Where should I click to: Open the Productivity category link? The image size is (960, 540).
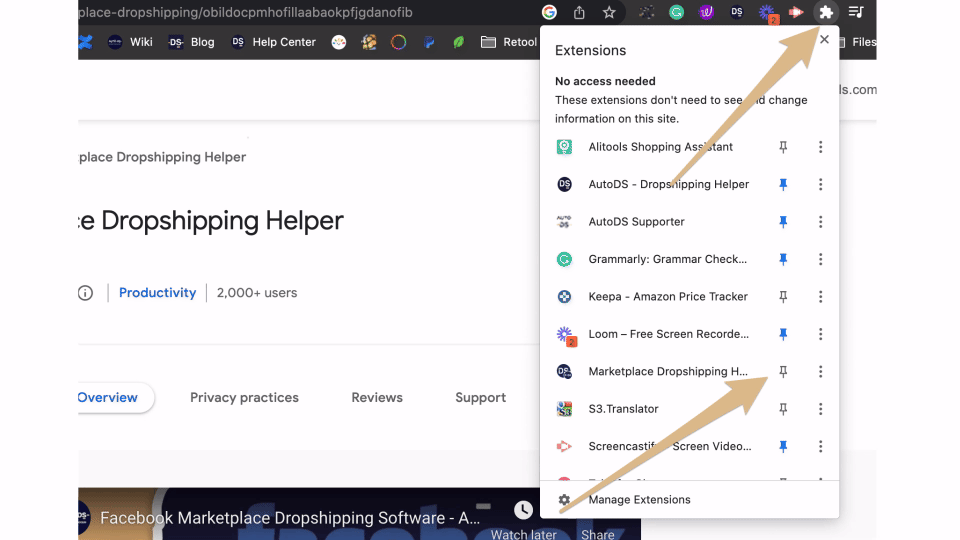pos(157,293)
